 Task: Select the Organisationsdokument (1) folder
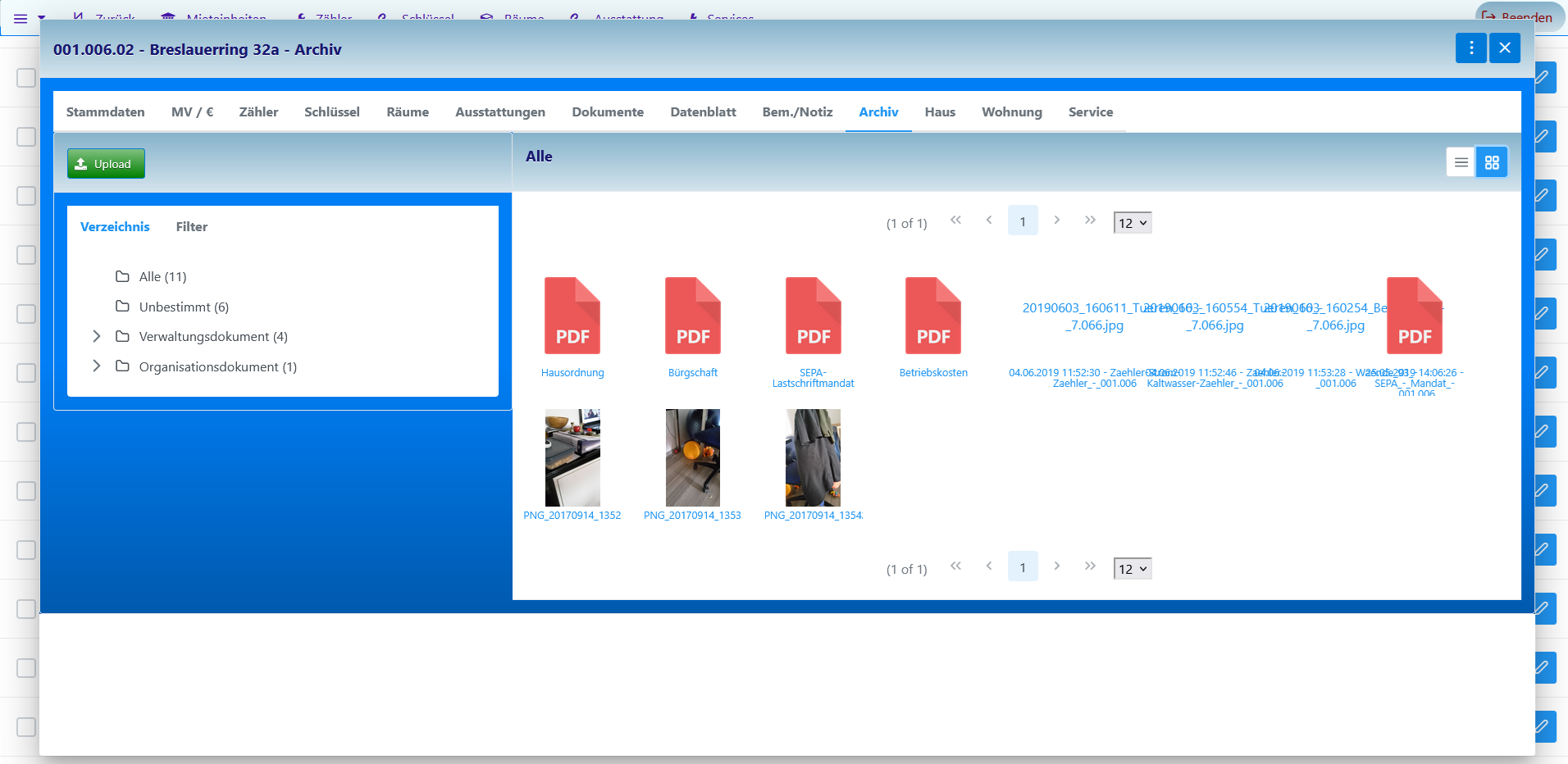click(217, 367)
